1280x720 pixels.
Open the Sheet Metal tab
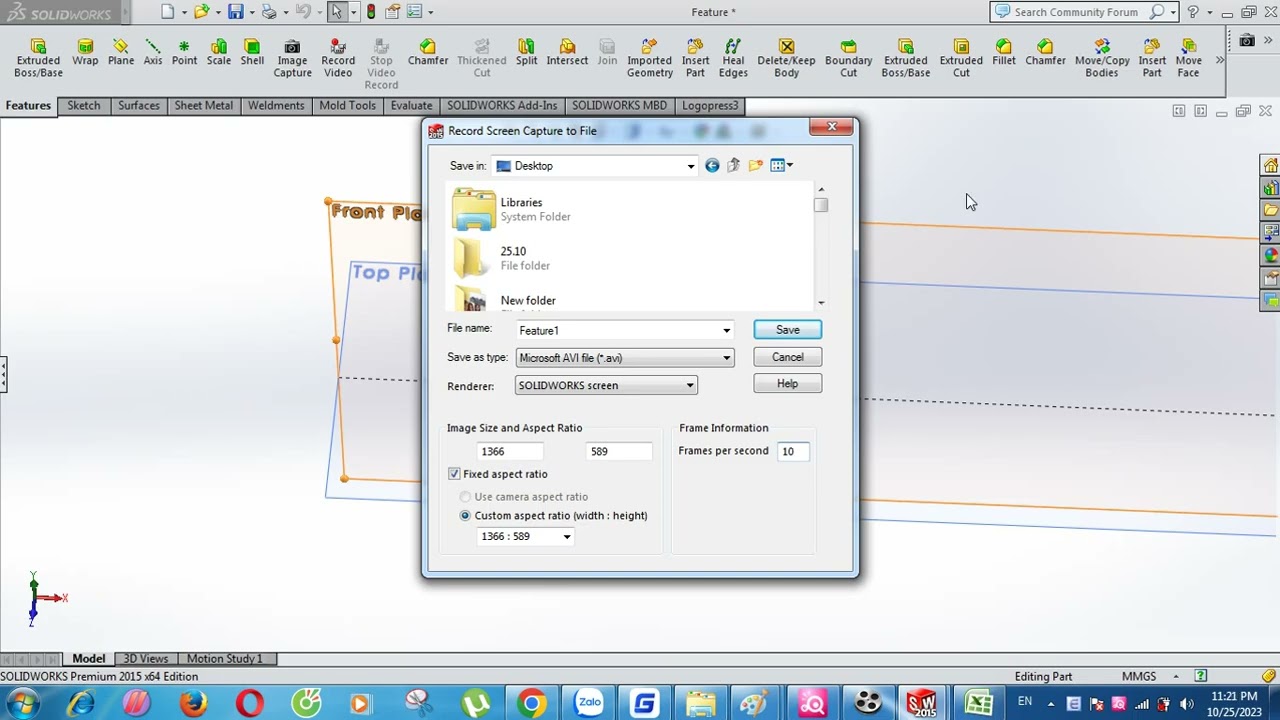pyautogui.click(x=203, y=105)
